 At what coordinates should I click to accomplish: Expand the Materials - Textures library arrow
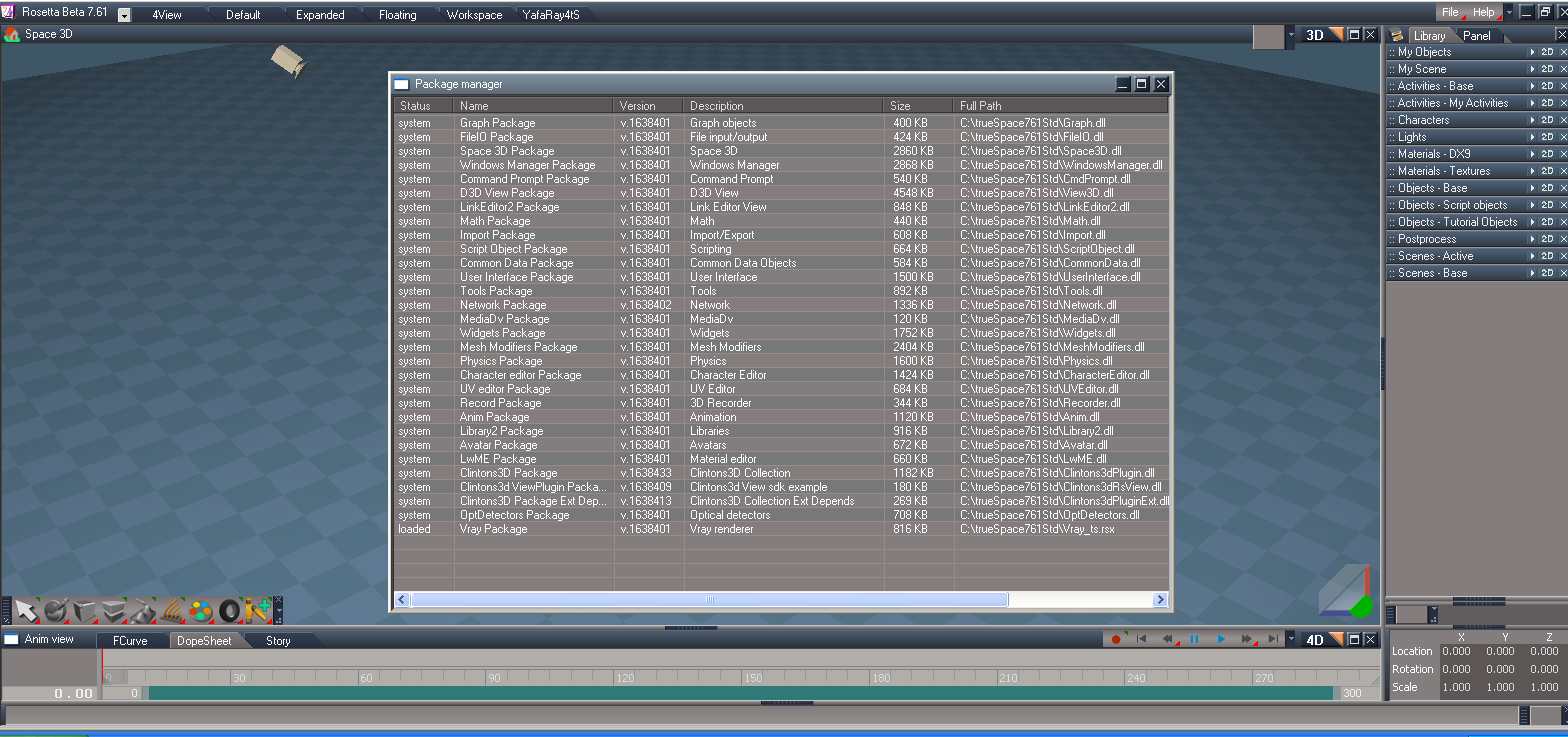point(1532,171)
